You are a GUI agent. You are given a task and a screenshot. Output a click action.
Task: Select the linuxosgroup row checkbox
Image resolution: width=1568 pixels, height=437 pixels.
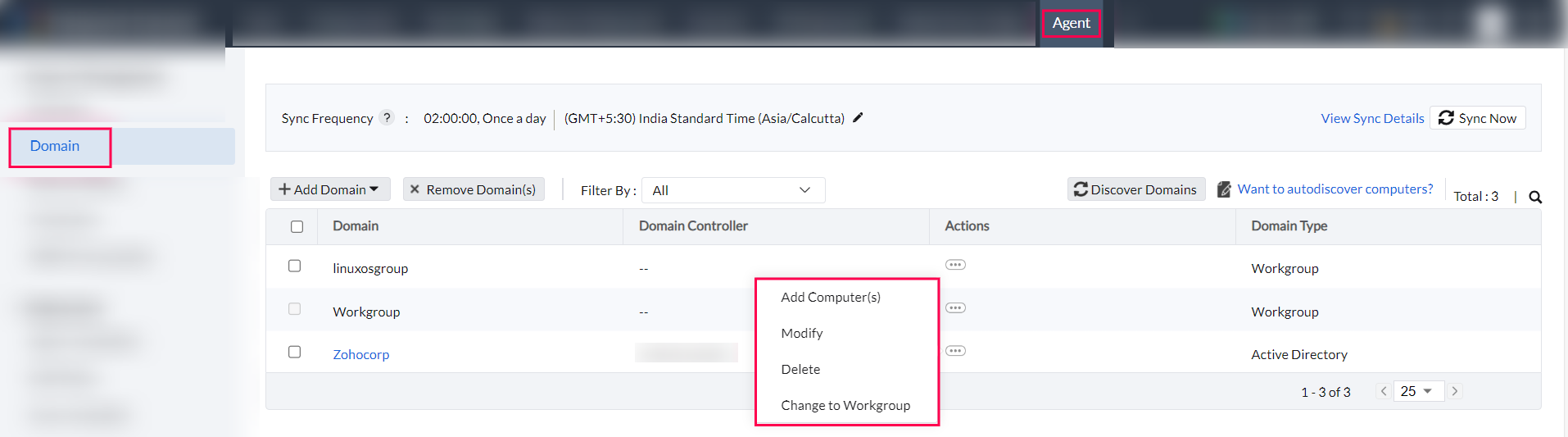295,266
